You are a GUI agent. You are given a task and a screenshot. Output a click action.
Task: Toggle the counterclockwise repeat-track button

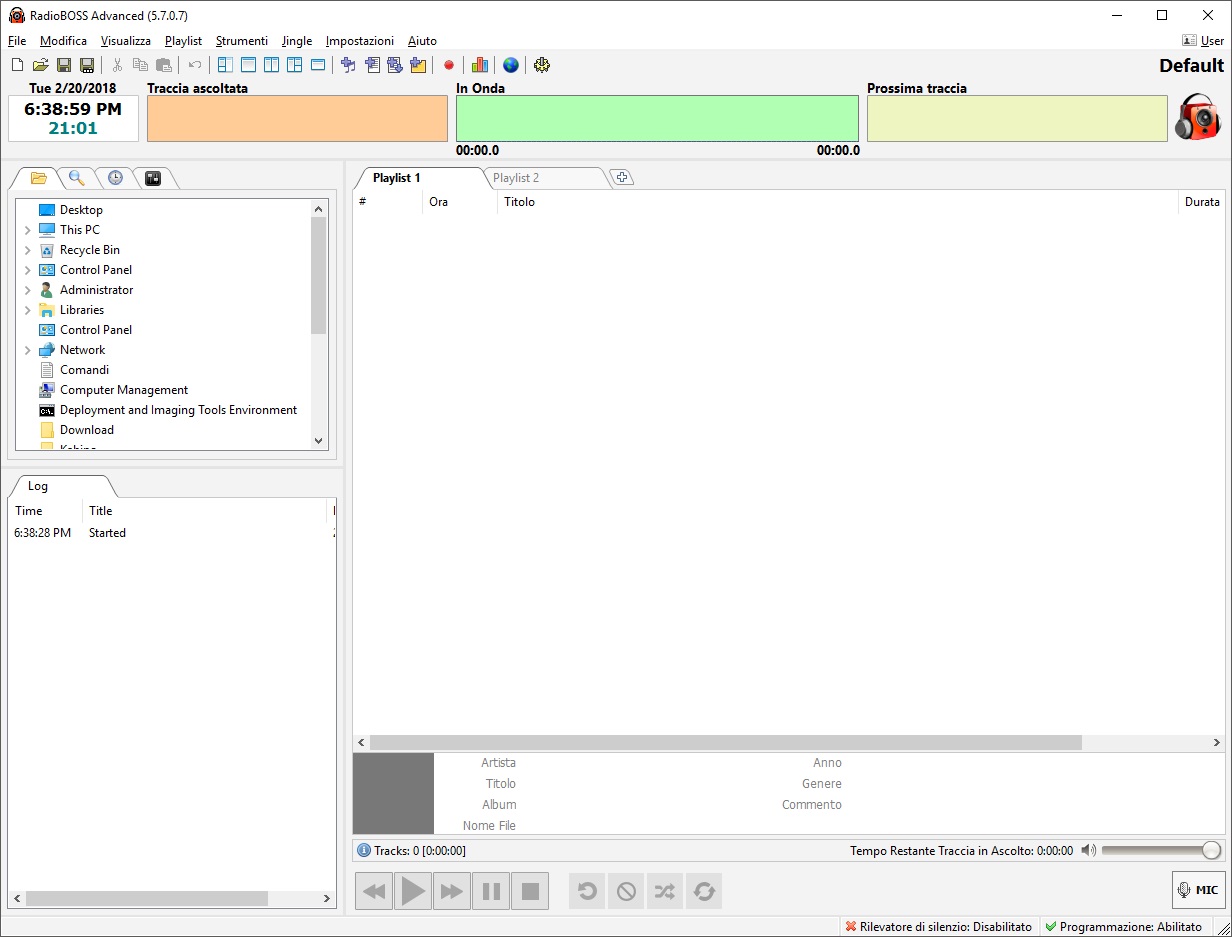click(587, 890)
